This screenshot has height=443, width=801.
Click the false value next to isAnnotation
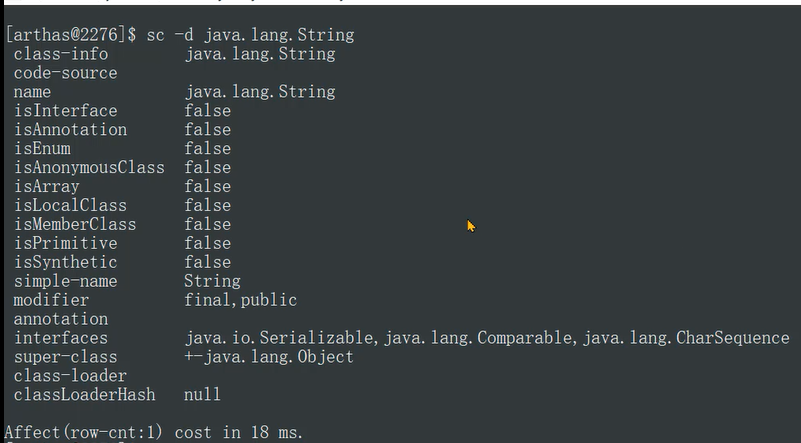[207, 130]
